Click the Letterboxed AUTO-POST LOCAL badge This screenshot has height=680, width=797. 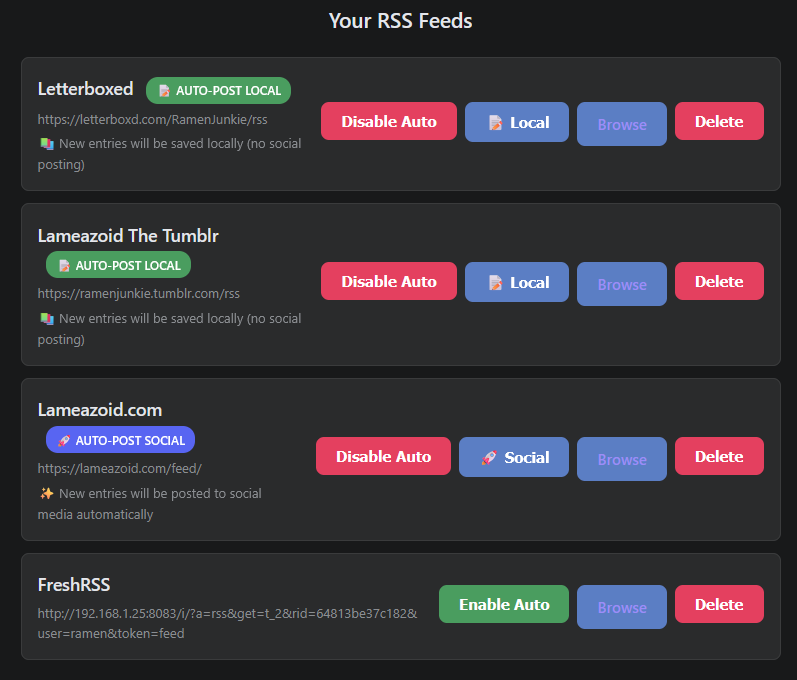218,91
